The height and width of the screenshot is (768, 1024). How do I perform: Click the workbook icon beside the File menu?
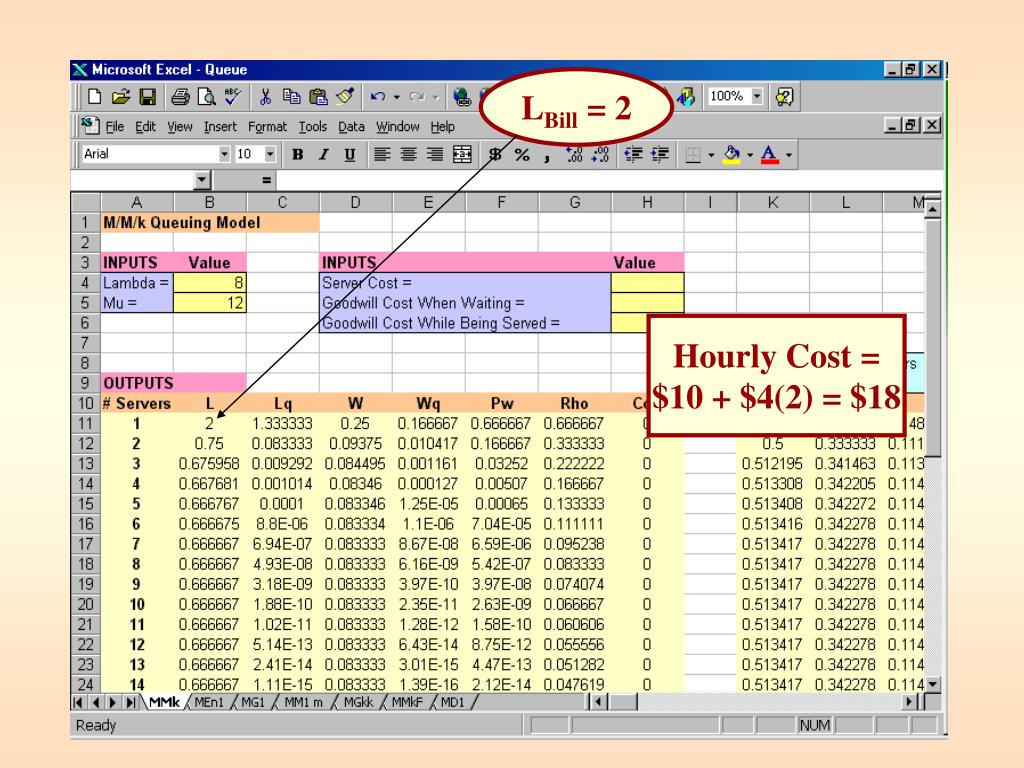(x=89, y=125)
